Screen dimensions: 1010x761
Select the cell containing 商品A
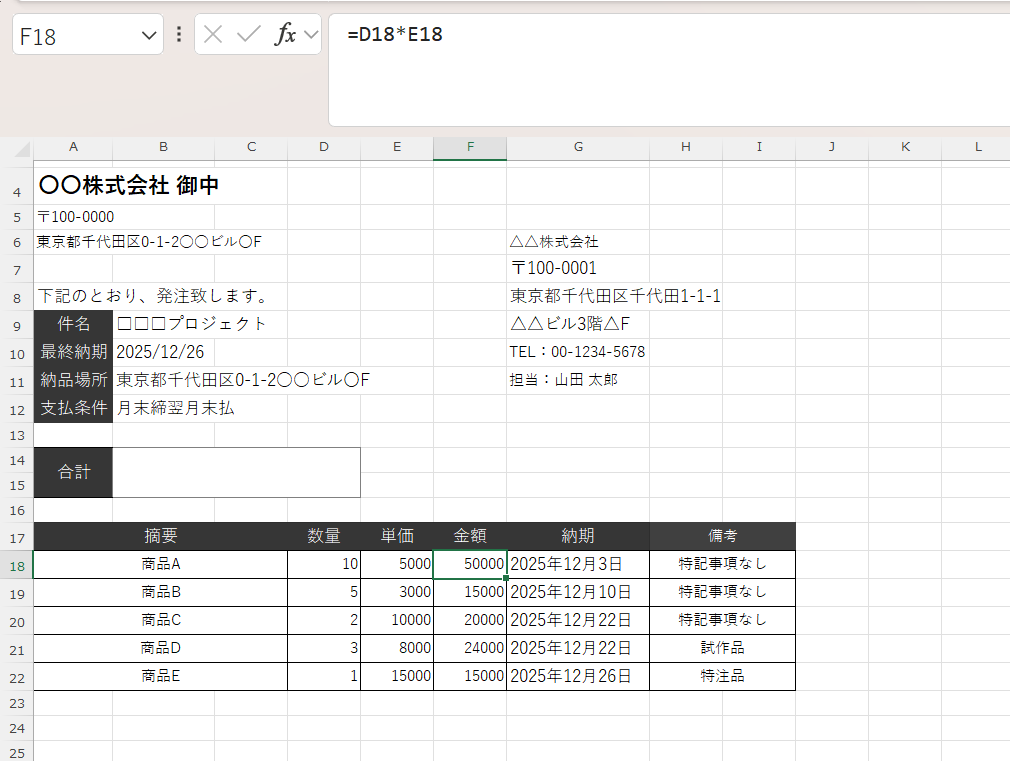tap(162, 563)
